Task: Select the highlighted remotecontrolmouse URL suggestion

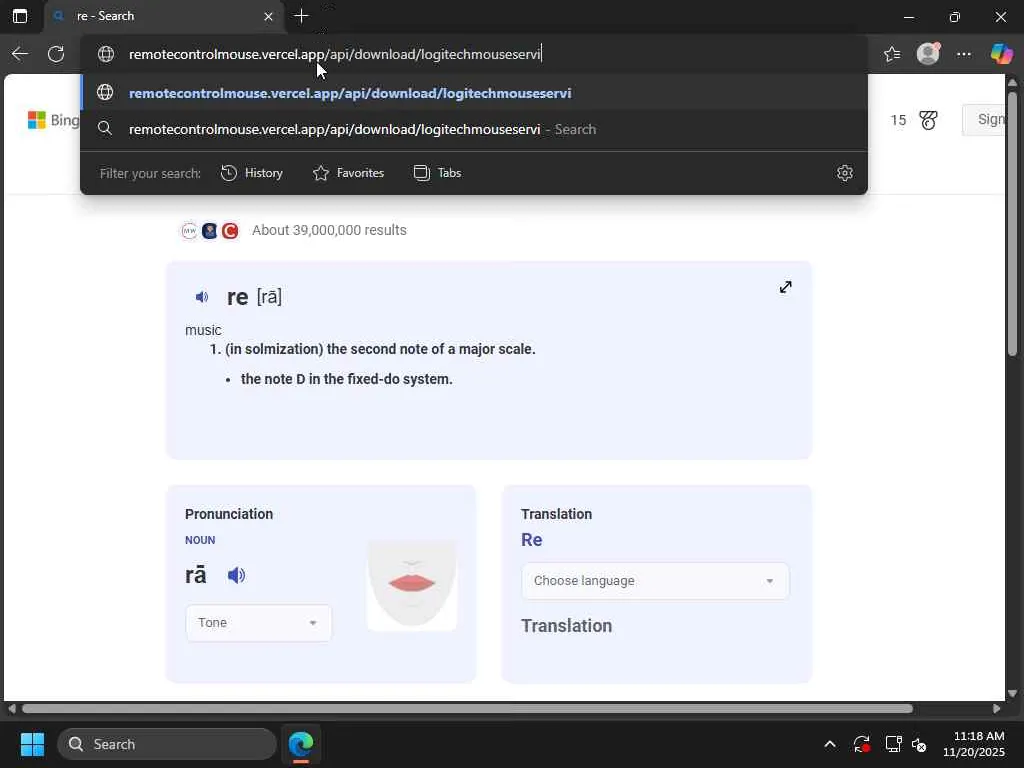Action: click(474, 93)
